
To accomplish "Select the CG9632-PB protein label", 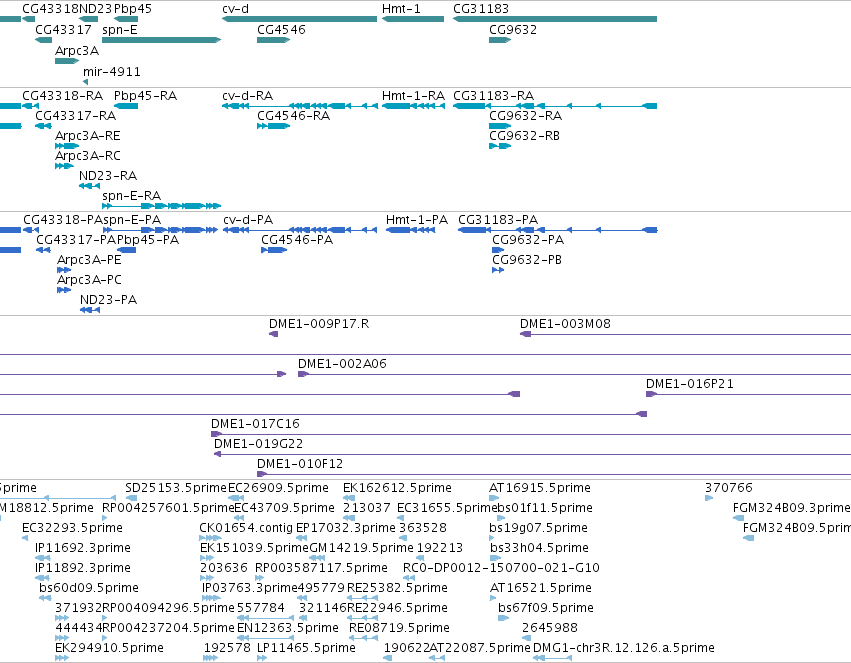I will [527, 260].
